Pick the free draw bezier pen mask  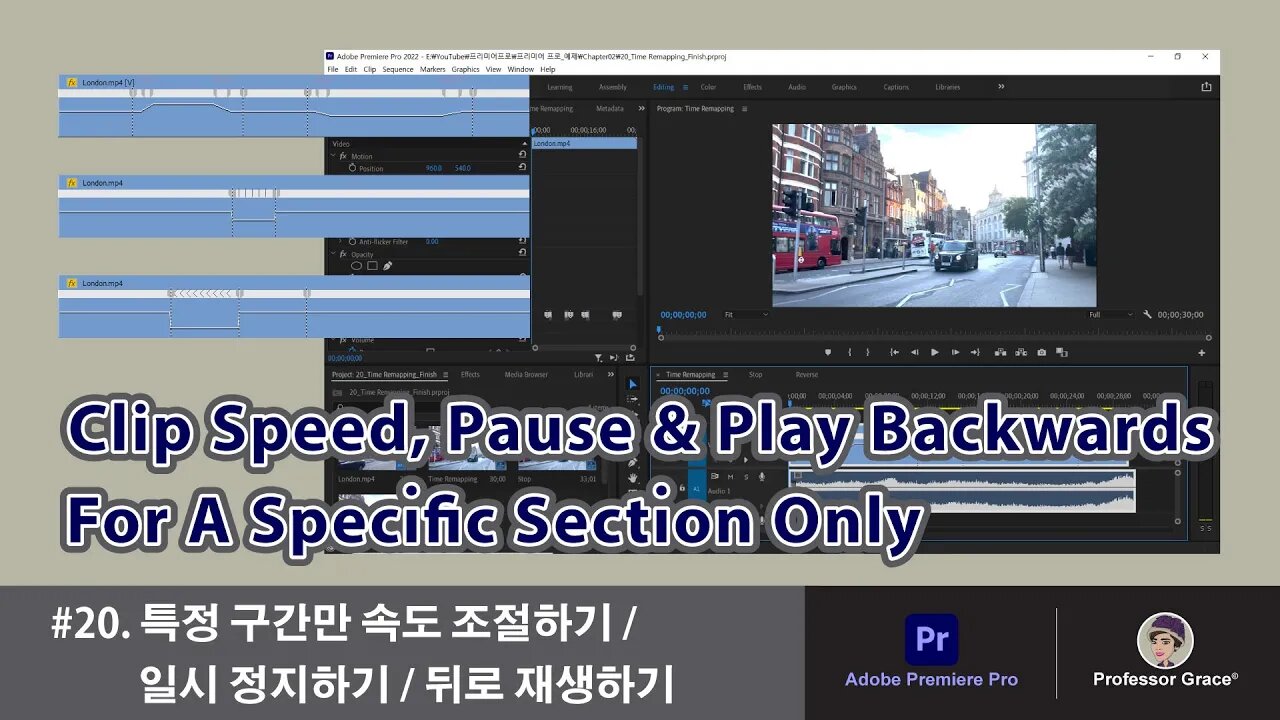pyautogui.click(x=387, y=266)
